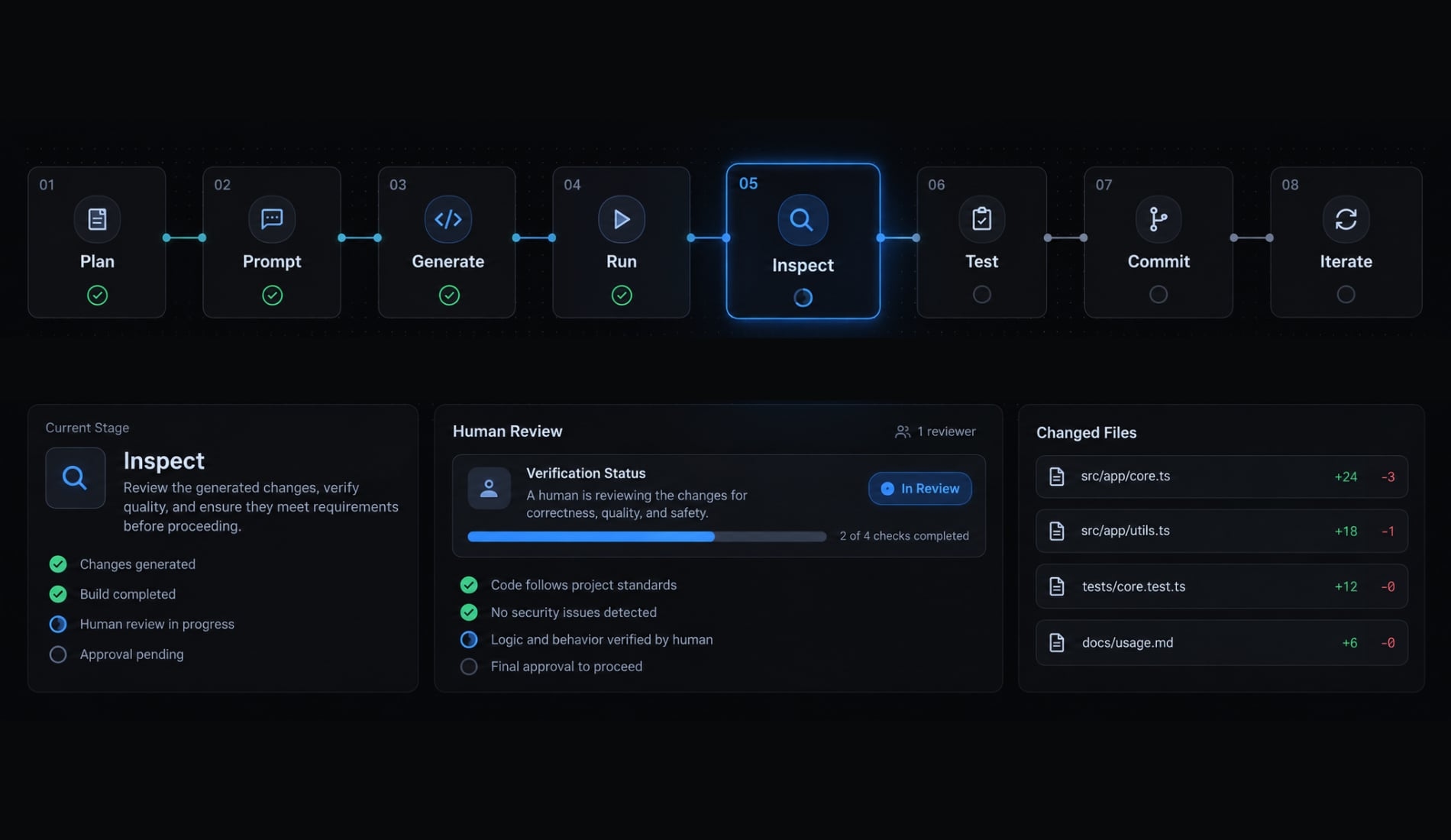The width and height of the screenshot is (1451, 840).
Task: Click the 'Build completed' status text
Action: click(128, 594)
